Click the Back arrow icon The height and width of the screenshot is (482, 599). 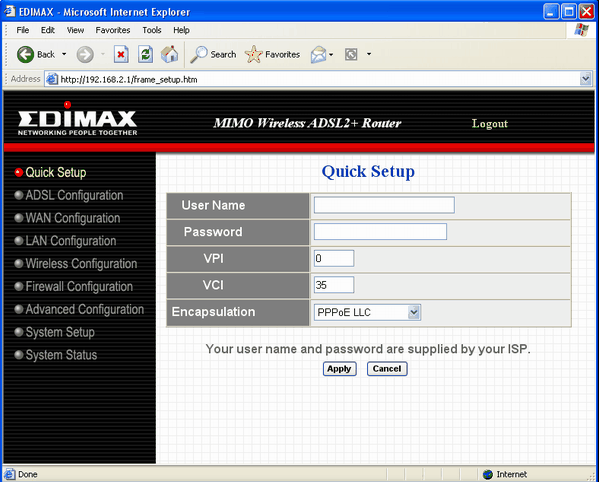(25, 55)
